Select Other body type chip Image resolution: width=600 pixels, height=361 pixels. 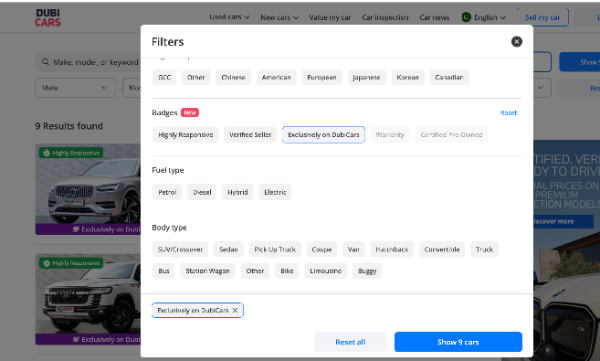tap(255, 271)
